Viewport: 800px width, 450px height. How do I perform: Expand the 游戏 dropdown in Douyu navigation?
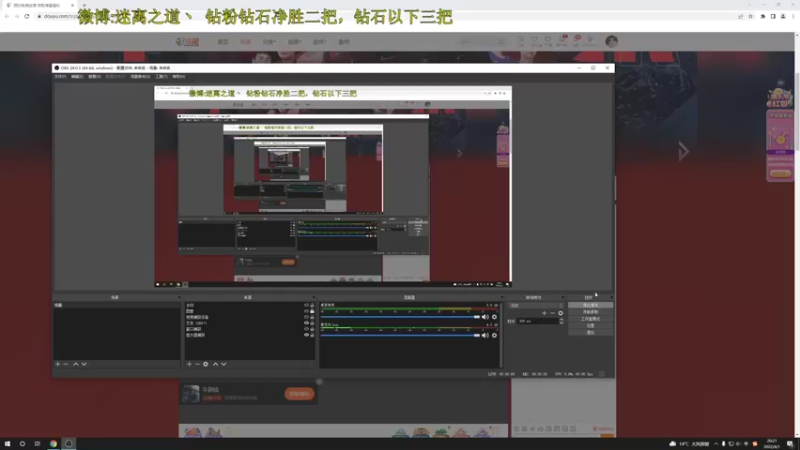[319, 42]
